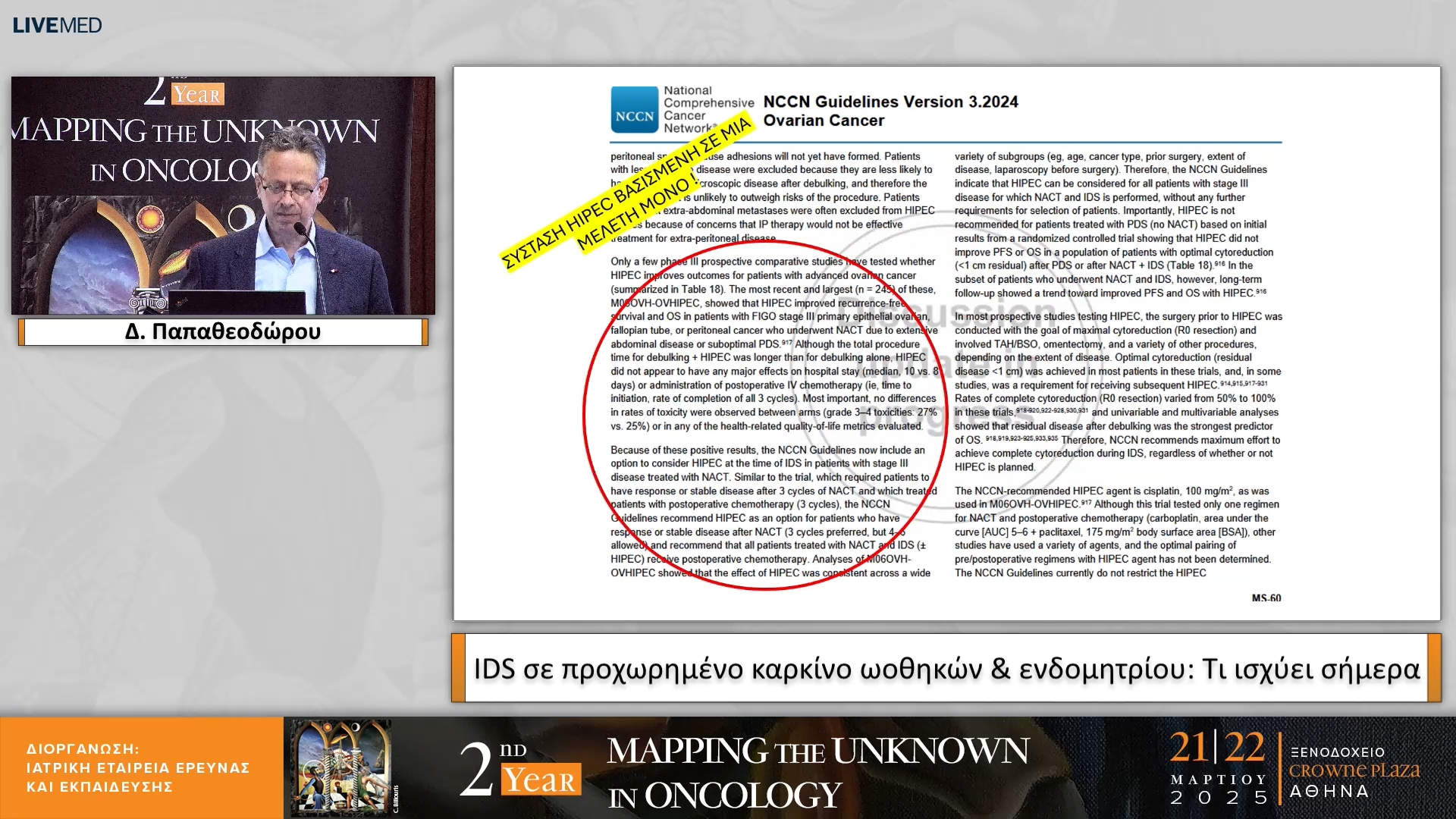The height and width of the screenshot is (819, 1456).
Task: Collapse the bottom conference banner
Action: (x=728, y=766)
